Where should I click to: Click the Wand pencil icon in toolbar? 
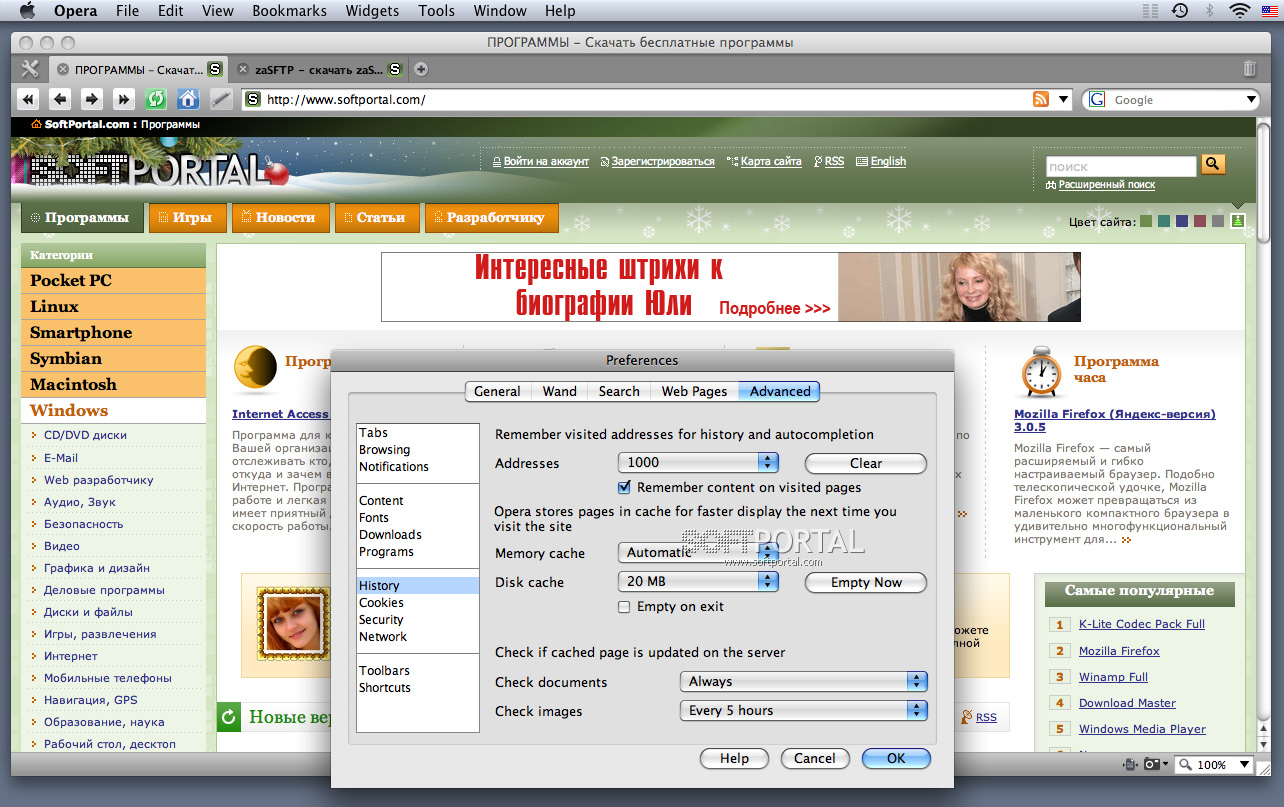220,99
